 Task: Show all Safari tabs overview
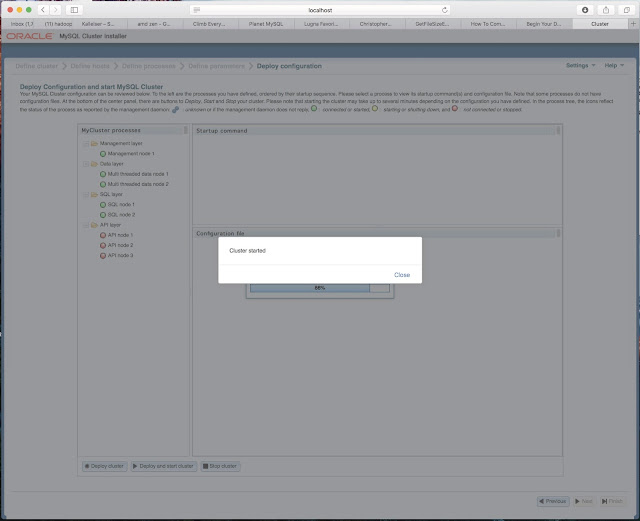pyautogui.click(x=627, y=10)
